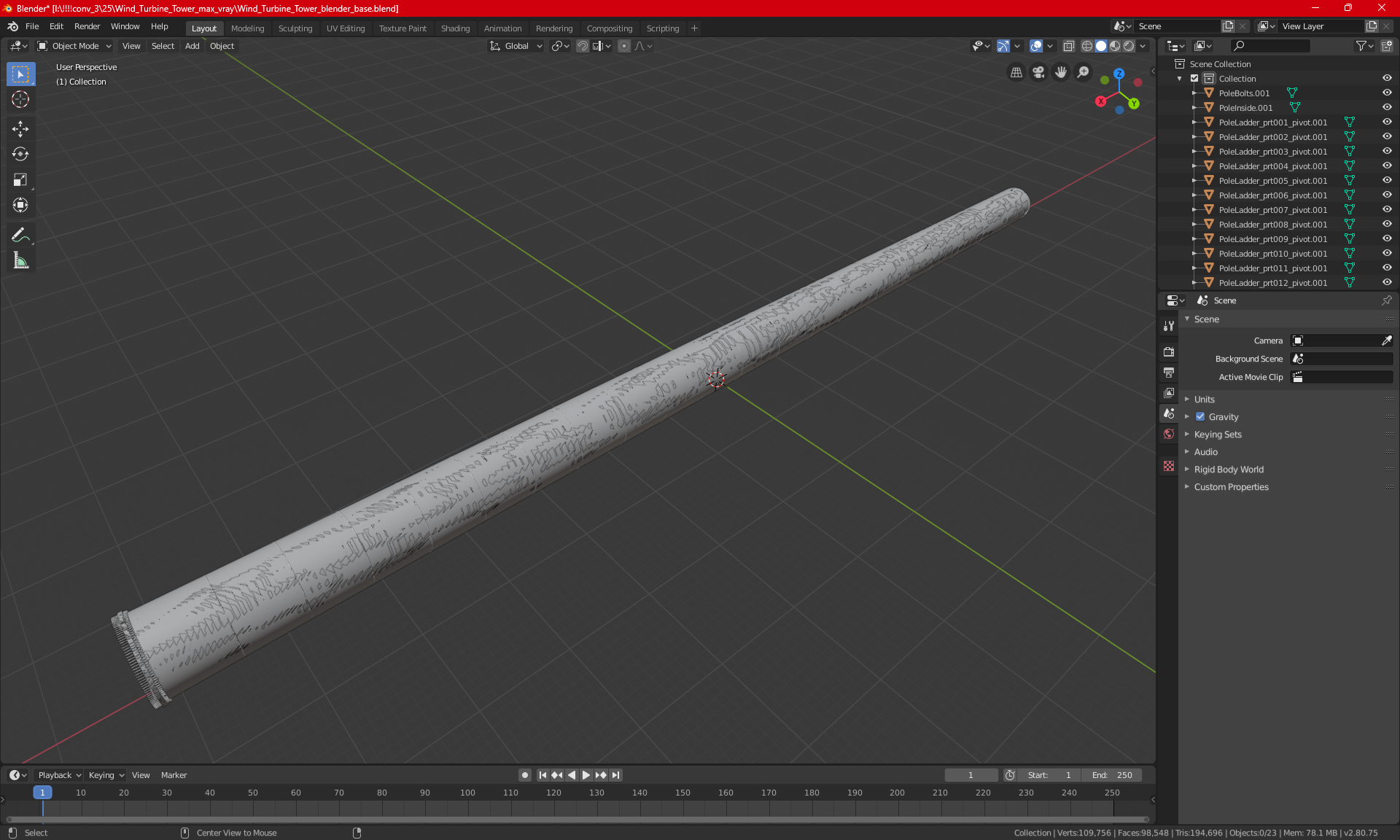Hide PoleLadder_prt005_pivot.001 object
The width and height of the screenshot is (1400, 840).
[x=1387, y=181]
